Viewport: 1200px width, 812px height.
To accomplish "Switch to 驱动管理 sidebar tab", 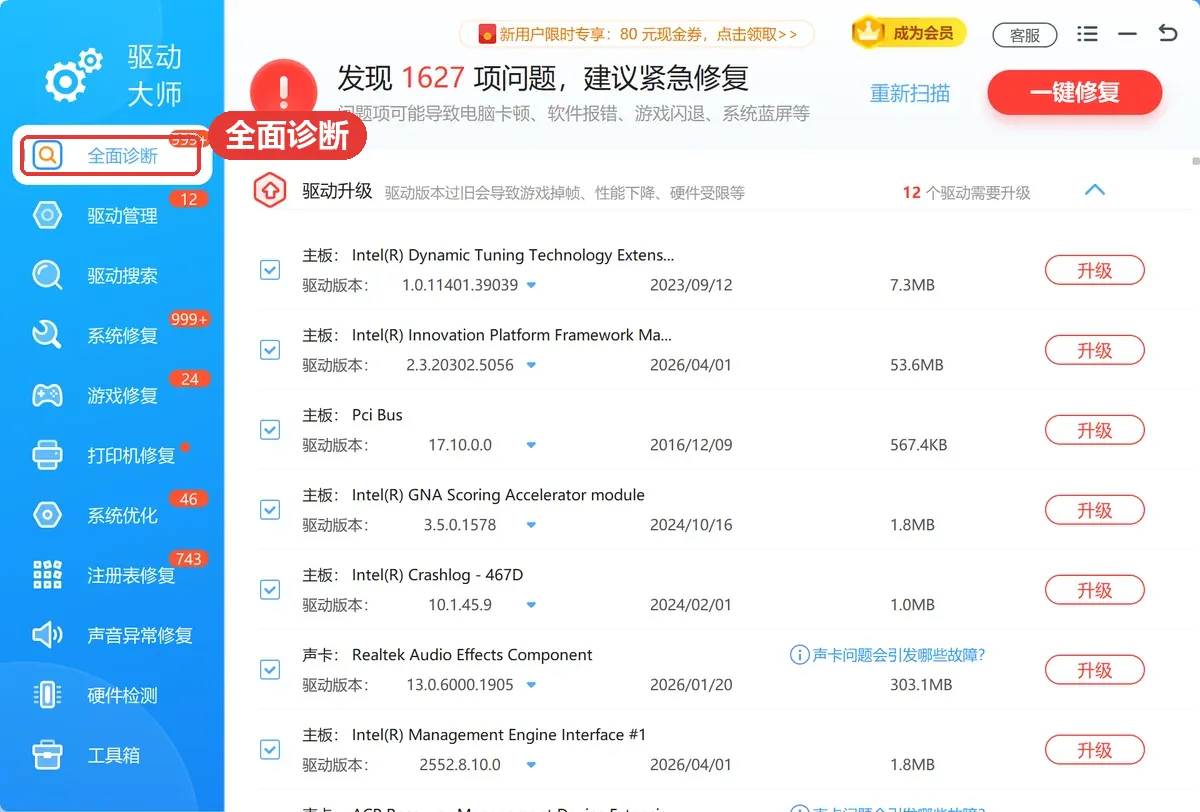I will pyautogui.click(x=111, y=215).
